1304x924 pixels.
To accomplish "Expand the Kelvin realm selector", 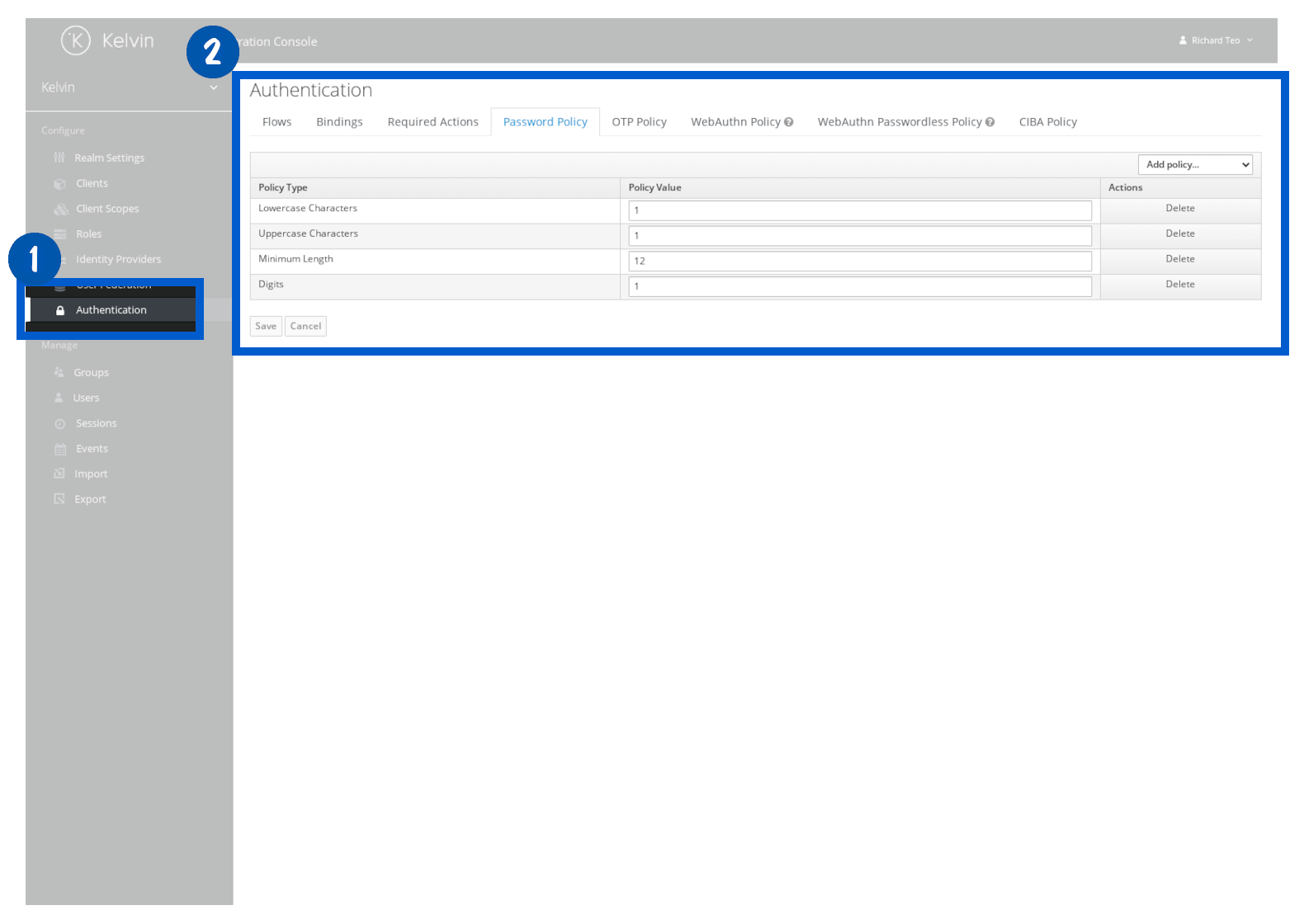I will pyautogui.click(x=213, y=87).
